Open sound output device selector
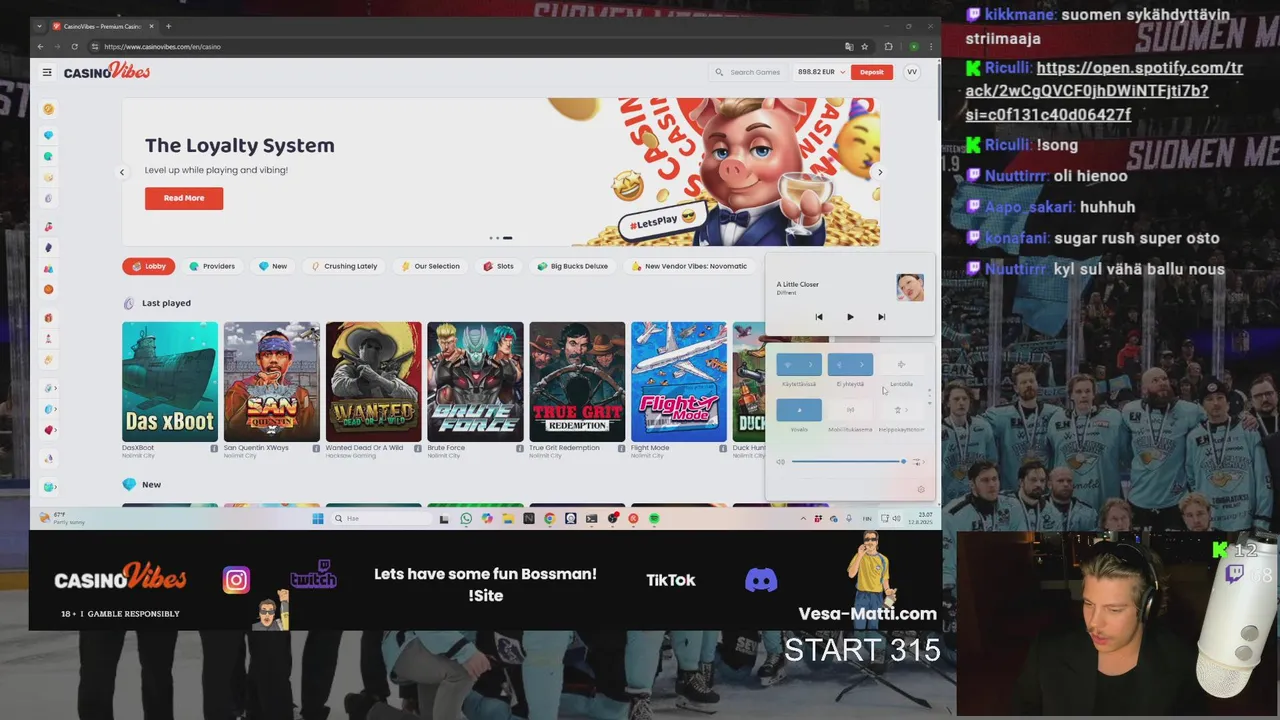Viewport: 1280px width, 720px height. [918, 462]
